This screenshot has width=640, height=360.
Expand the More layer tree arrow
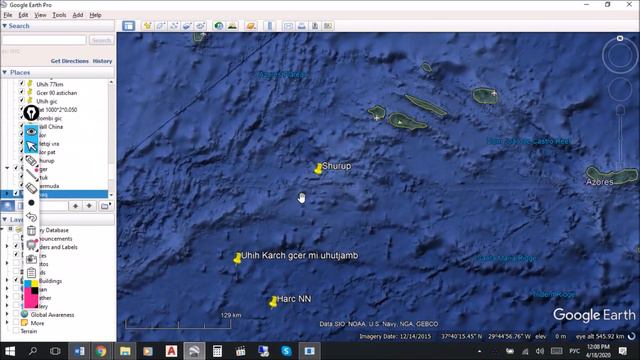[x=7, y=323]
